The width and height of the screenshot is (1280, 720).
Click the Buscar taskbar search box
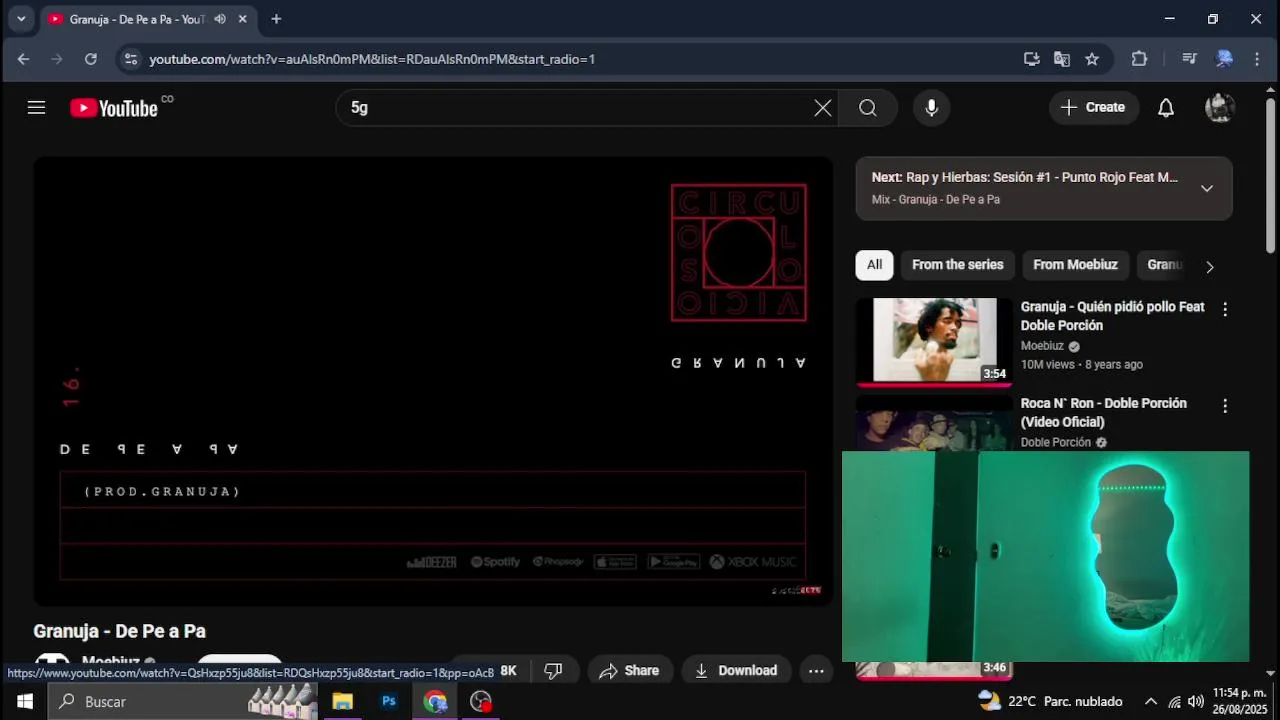point(182,701)
